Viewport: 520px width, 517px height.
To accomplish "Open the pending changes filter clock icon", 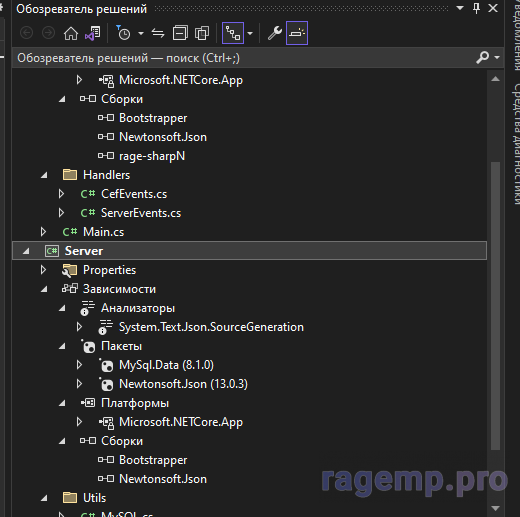I will pos(124,33).
